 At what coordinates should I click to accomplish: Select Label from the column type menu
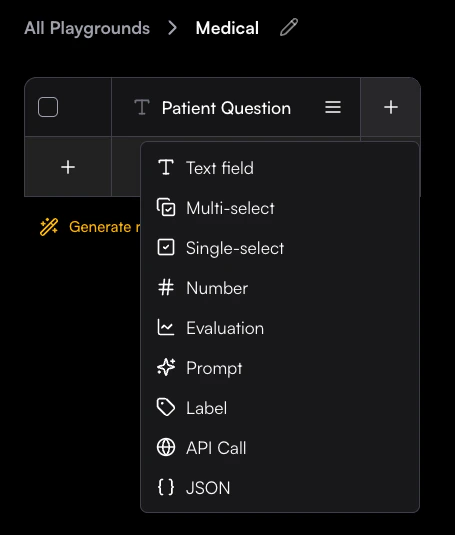[x=280, y=408]
